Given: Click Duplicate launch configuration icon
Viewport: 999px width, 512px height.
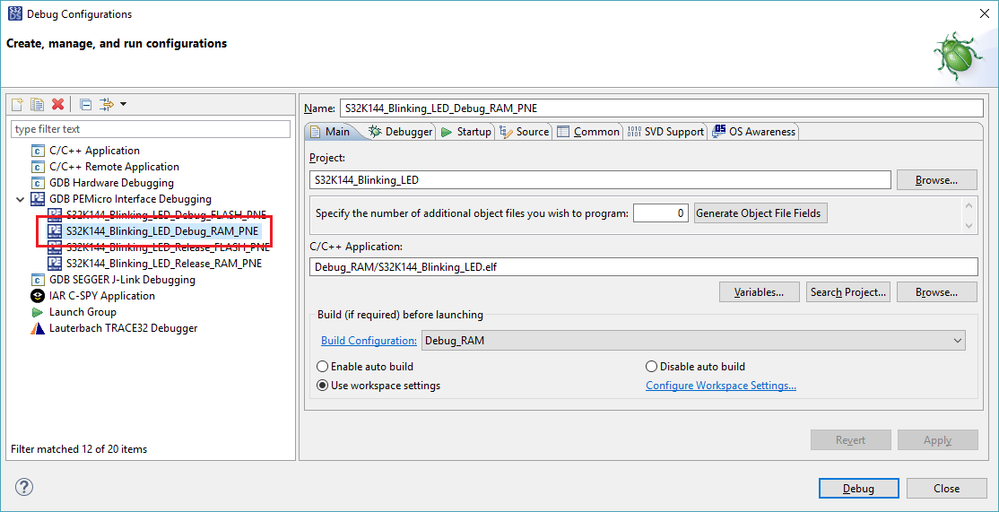Looking at the screenshot, I should point(38,104).
